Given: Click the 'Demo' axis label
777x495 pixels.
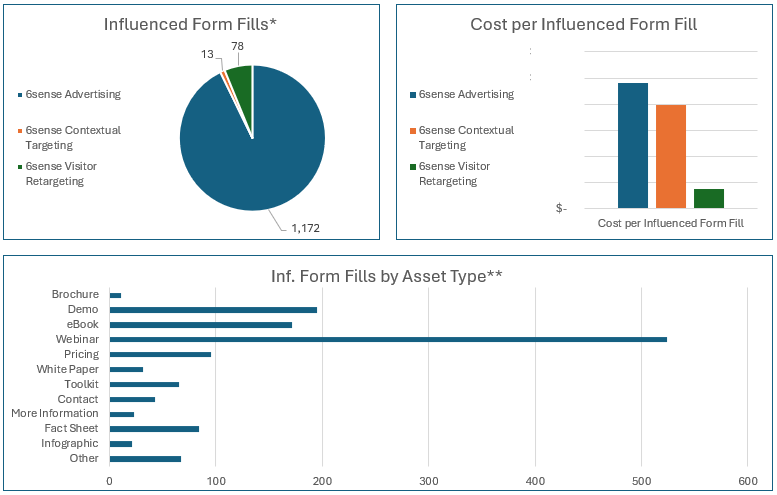Looking at the screenshot, I should [83, 309].
